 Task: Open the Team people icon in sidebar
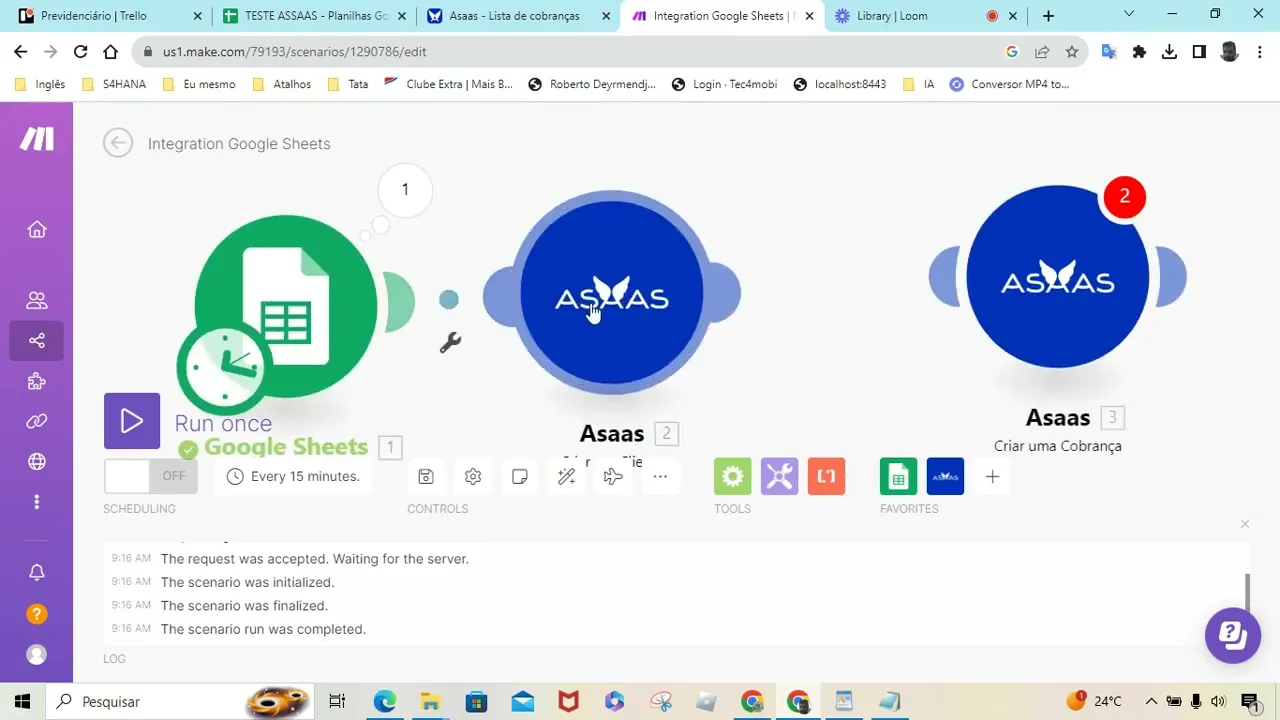click(x=37, y=300)
